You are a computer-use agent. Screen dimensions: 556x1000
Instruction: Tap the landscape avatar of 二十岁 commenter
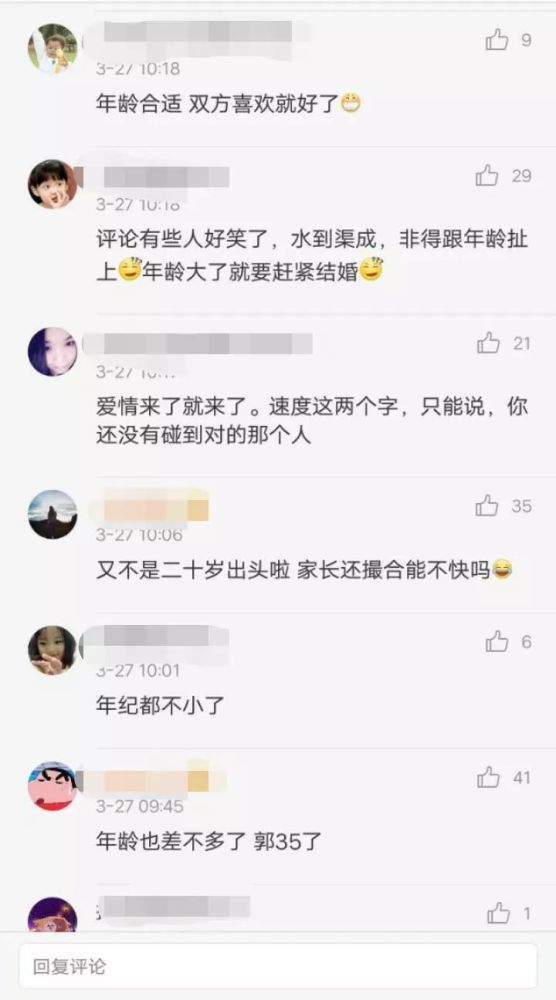pos(52,514)
